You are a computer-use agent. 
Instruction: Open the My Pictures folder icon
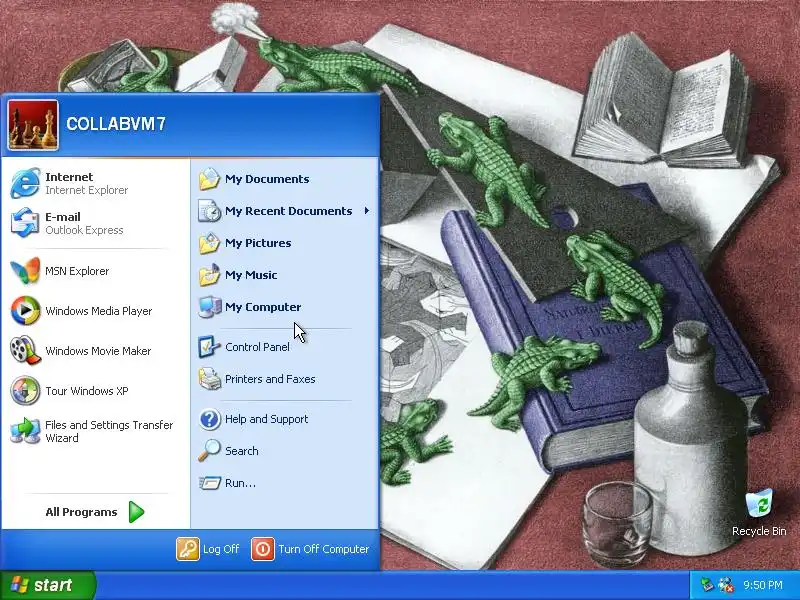tap(209, 243)
